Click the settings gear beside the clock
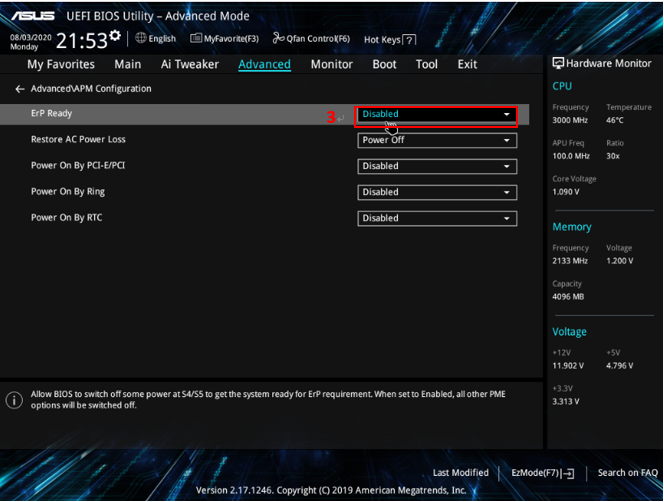 (115, 37)
